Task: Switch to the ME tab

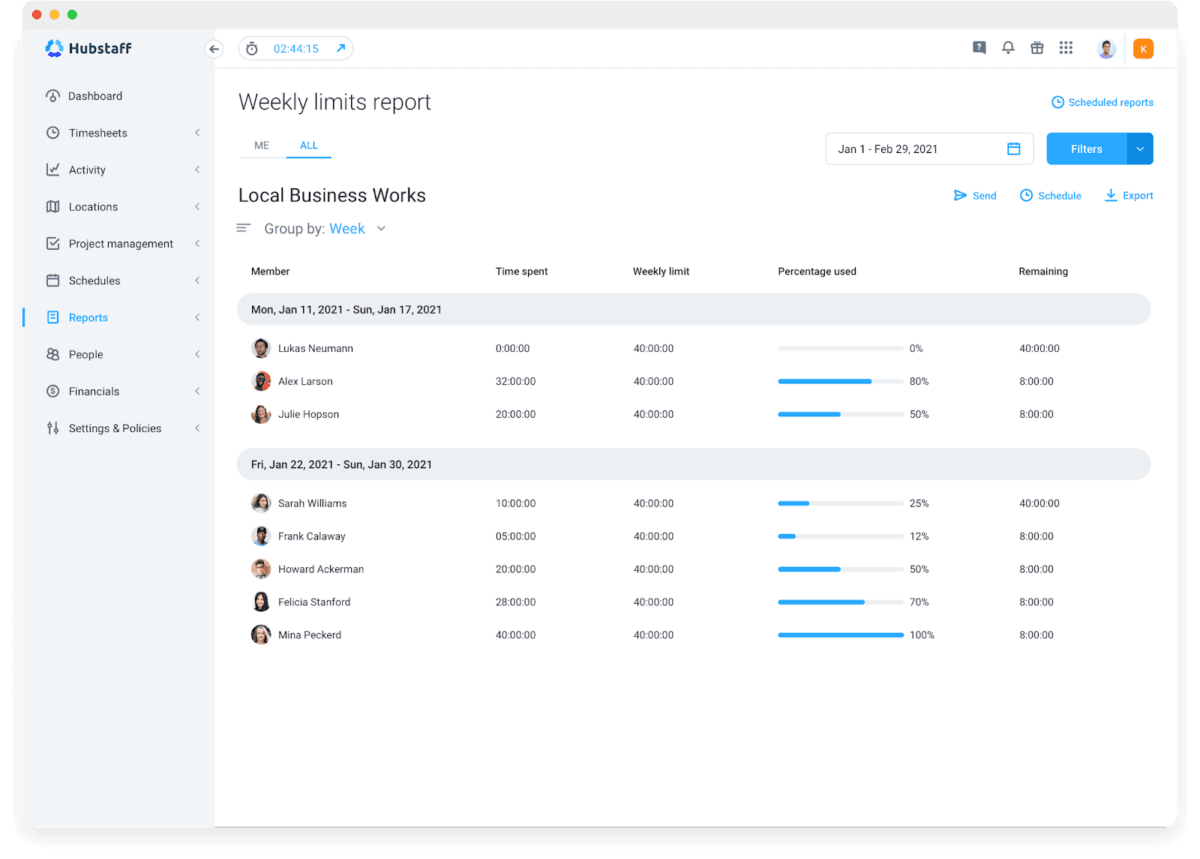Action: click(261, 144)
